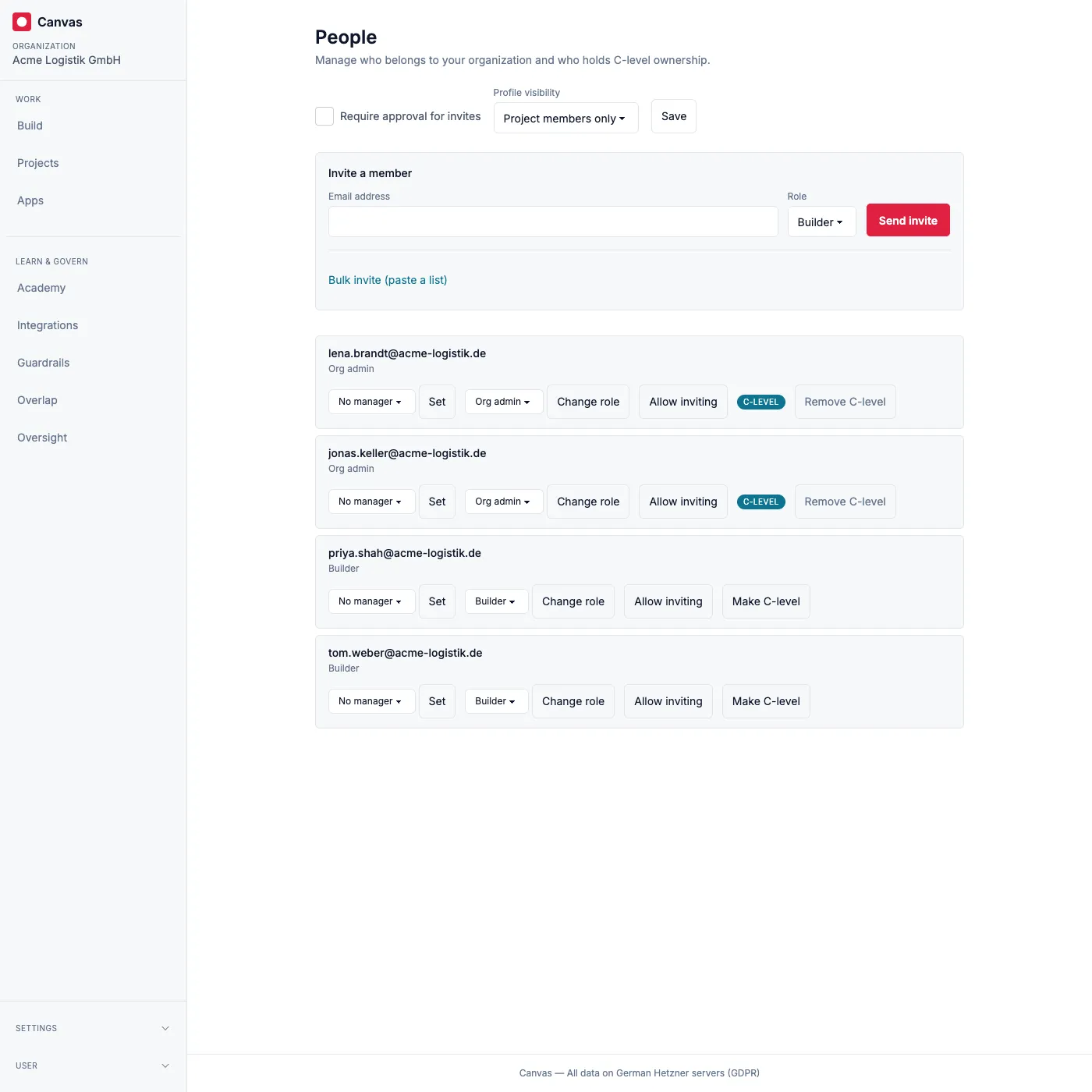
Task: Click Acme Logistik GmbH organization name
Action: pos(66,60)
